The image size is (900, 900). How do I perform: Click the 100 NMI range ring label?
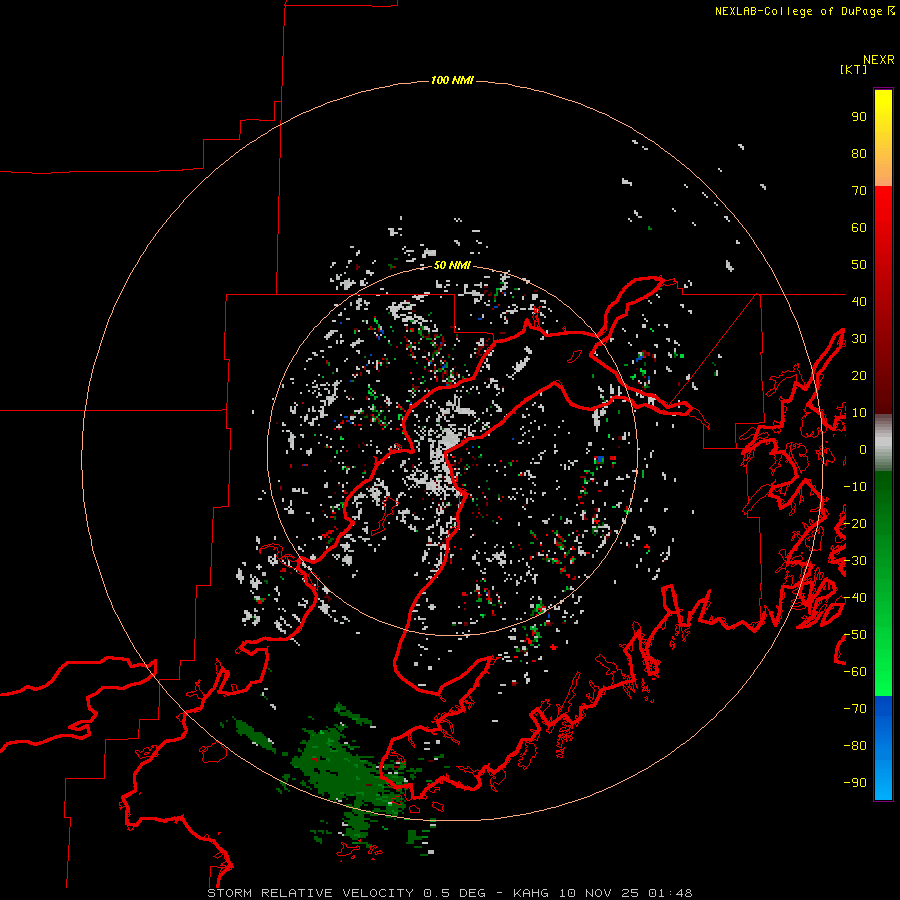452,80
